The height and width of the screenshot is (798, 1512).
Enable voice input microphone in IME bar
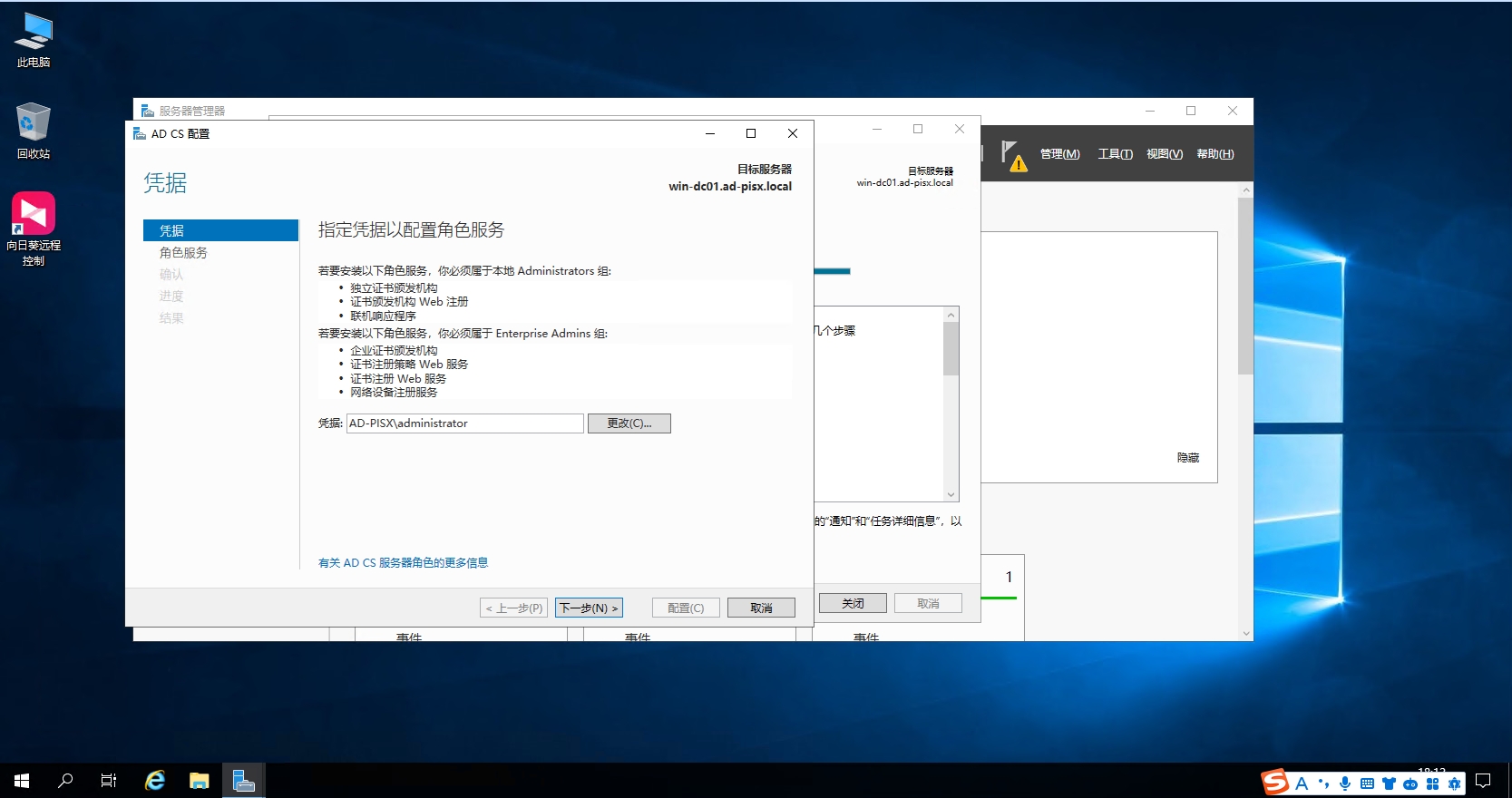(x=1345, y=783)
